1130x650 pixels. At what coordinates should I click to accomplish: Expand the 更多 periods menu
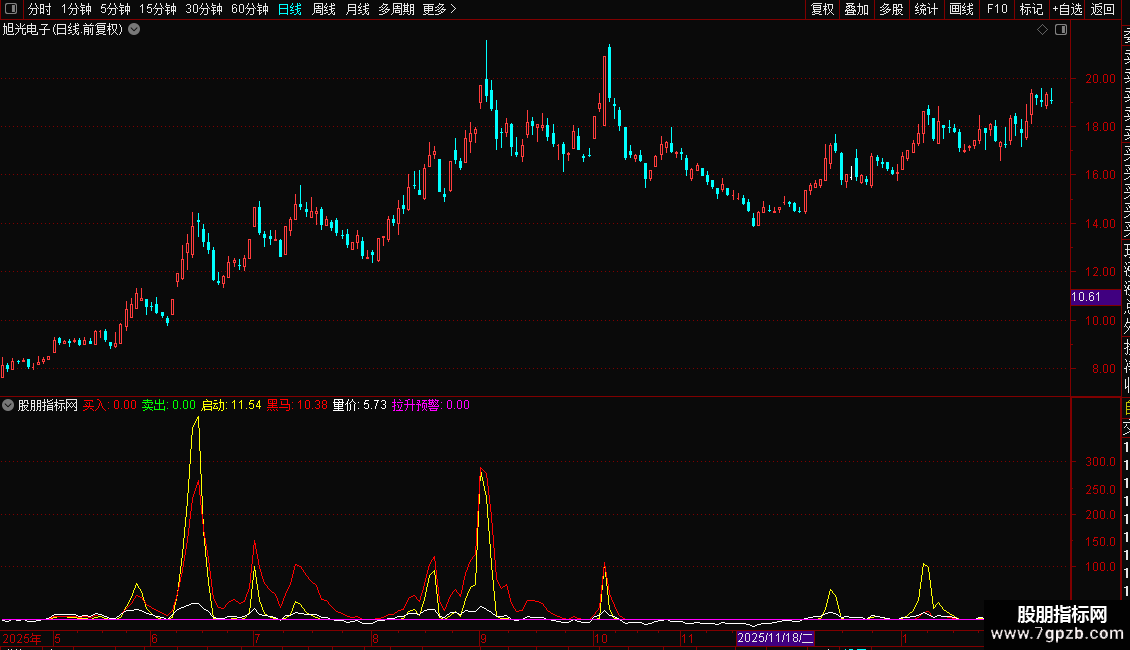point(440,9)
